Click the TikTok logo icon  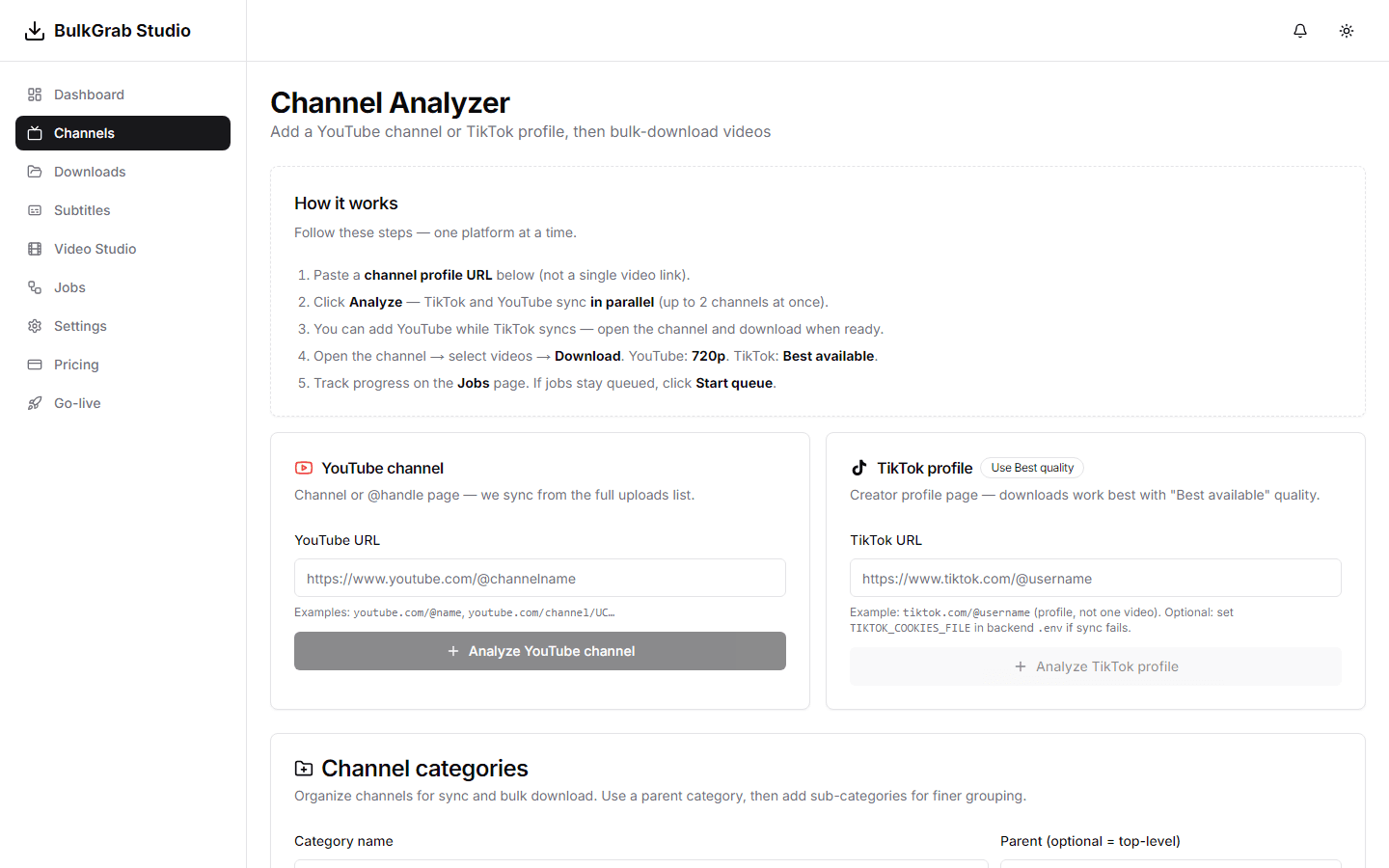859,468
